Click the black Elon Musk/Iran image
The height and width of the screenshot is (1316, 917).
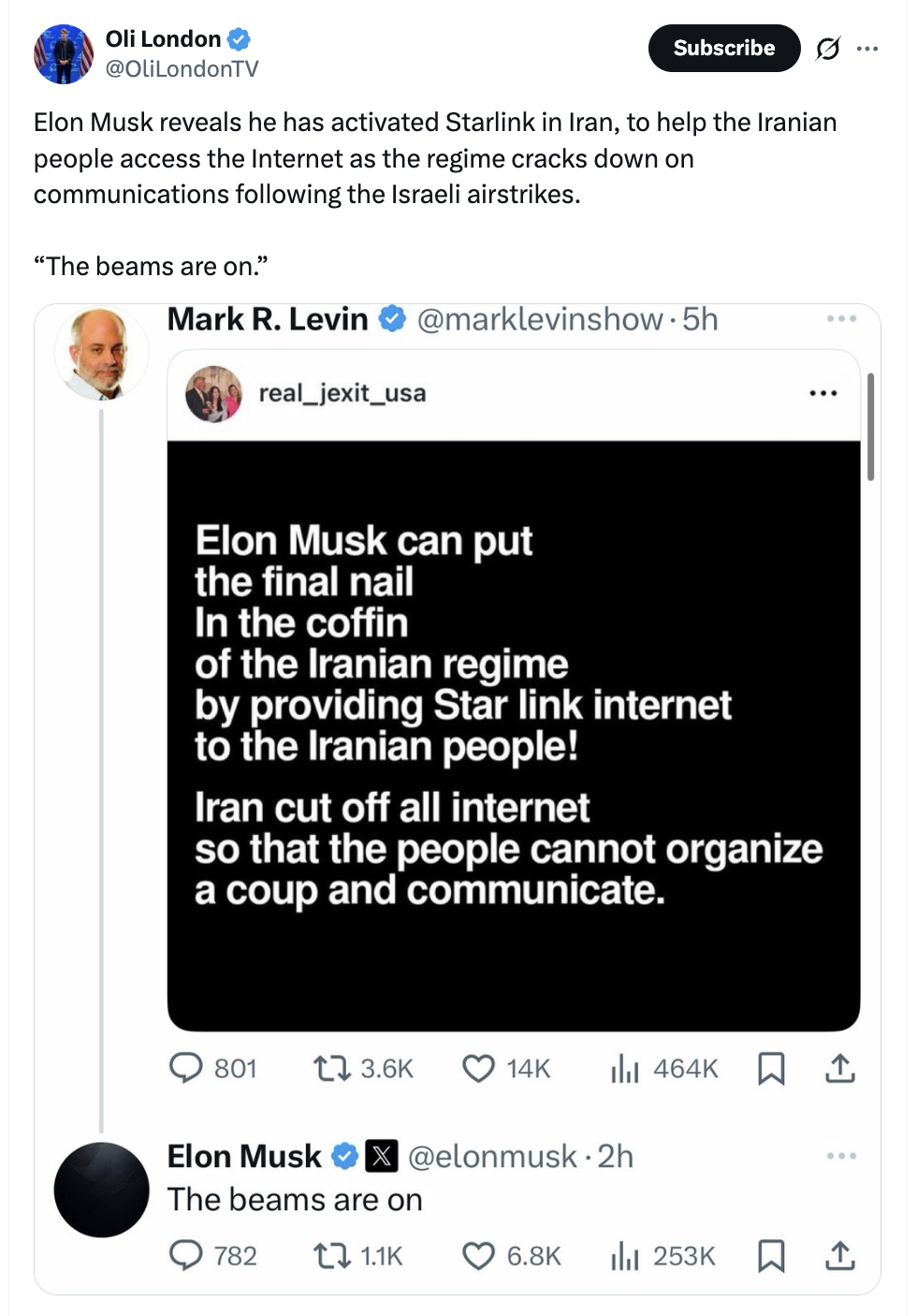513,735
